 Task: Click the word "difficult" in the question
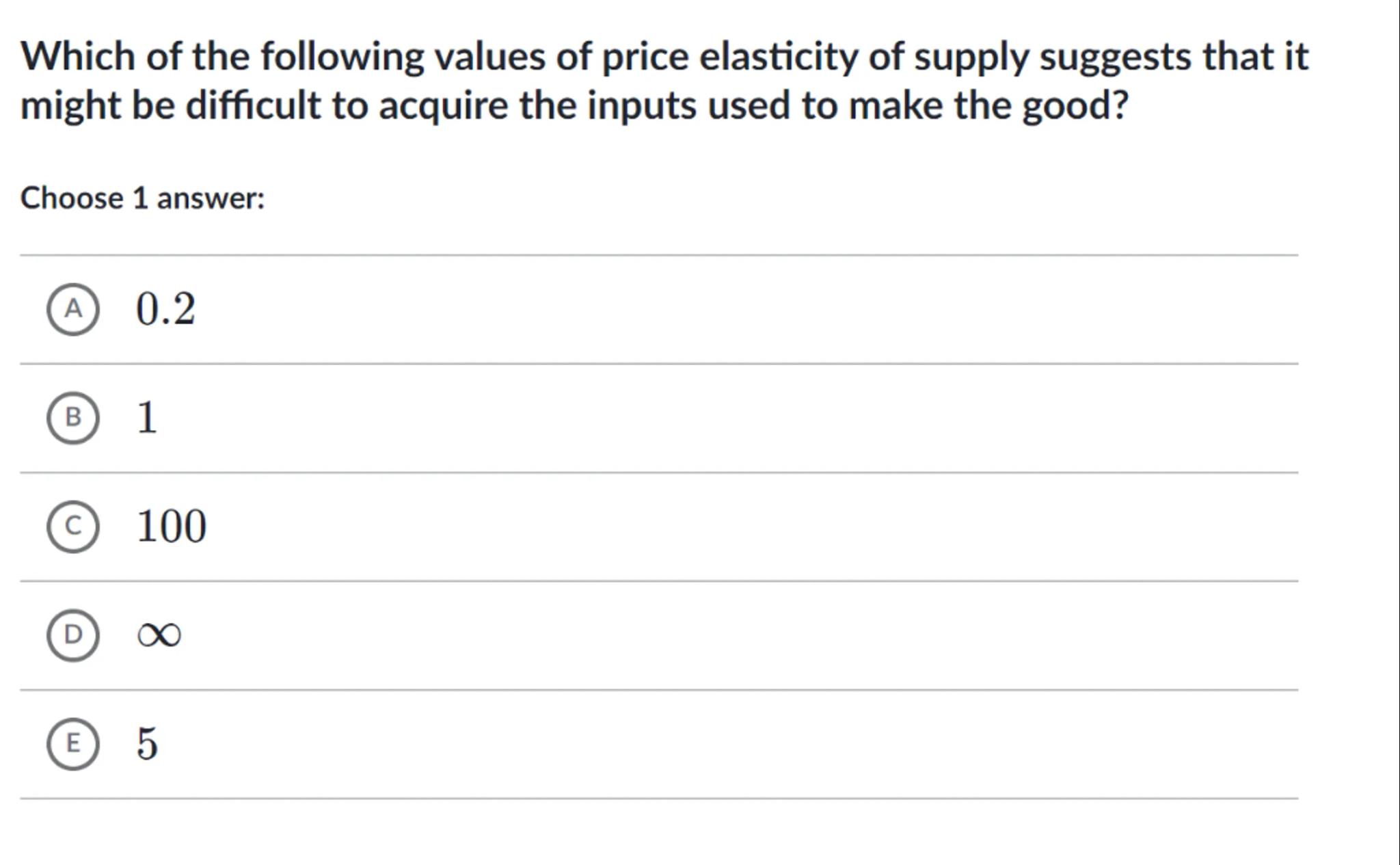253,105
